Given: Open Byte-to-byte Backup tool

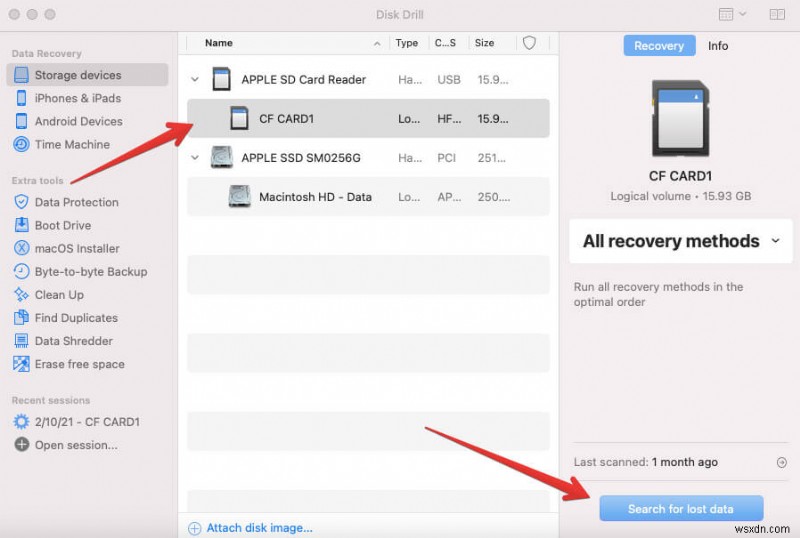Looking at the screenshot, I should coord(91,272).
